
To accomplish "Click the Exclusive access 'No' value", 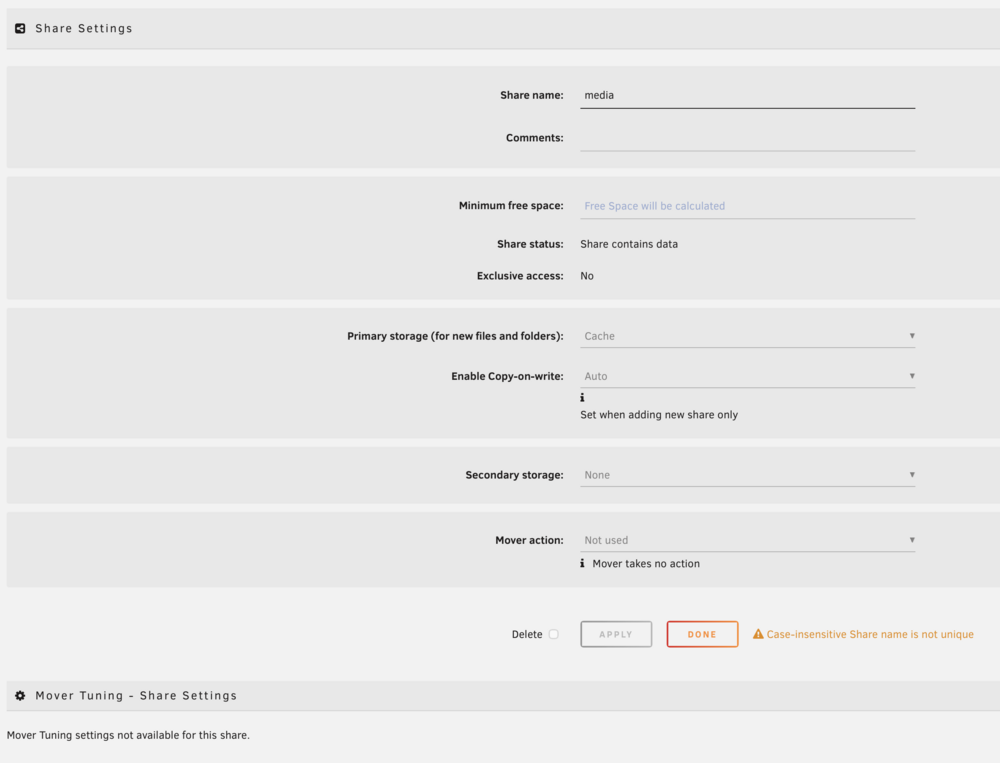I will pyautogui.click(x=587, y=276).
